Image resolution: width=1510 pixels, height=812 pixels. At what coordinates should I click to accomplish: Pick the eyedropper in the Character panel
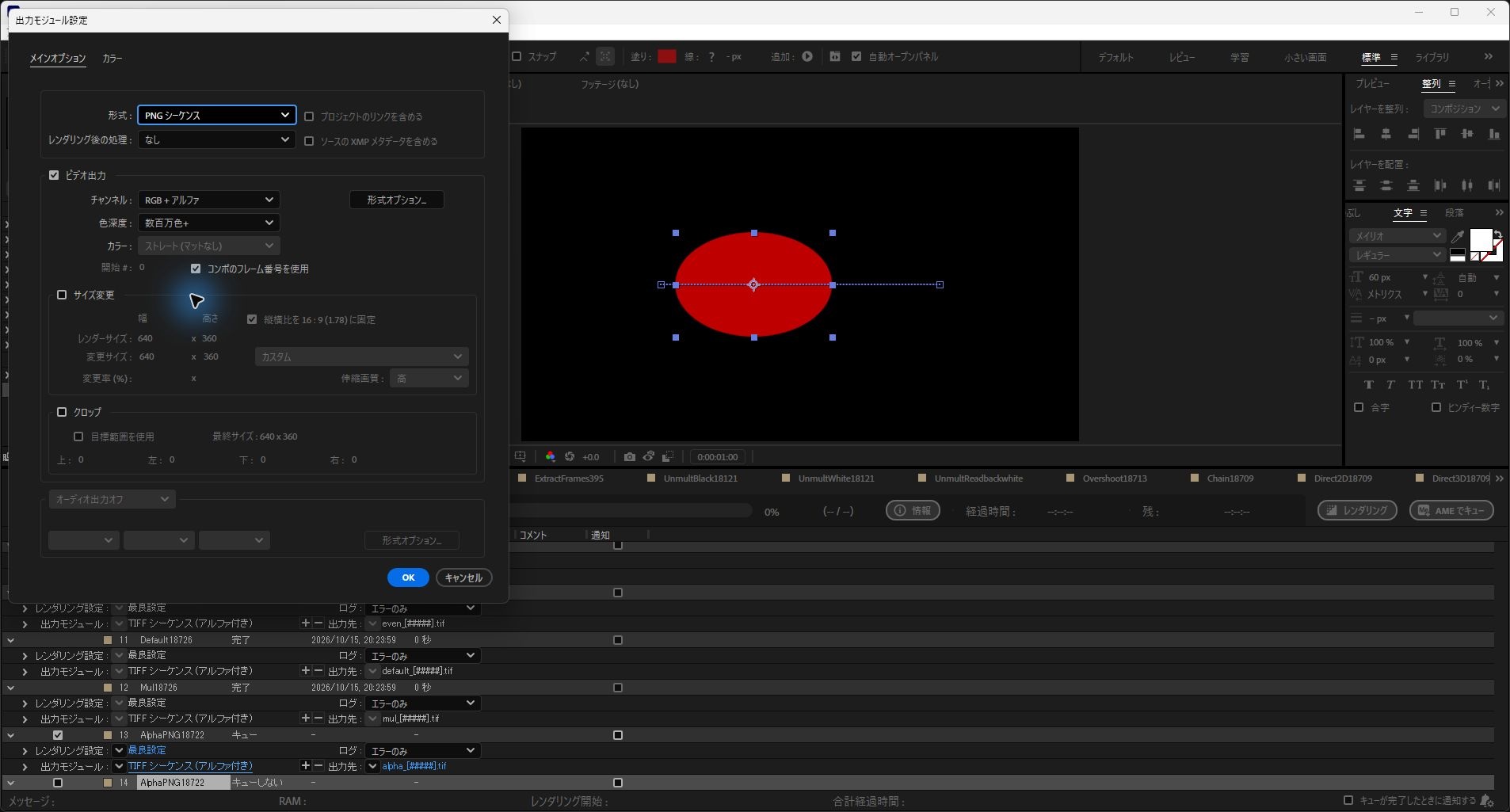[x=1457, y=236]
